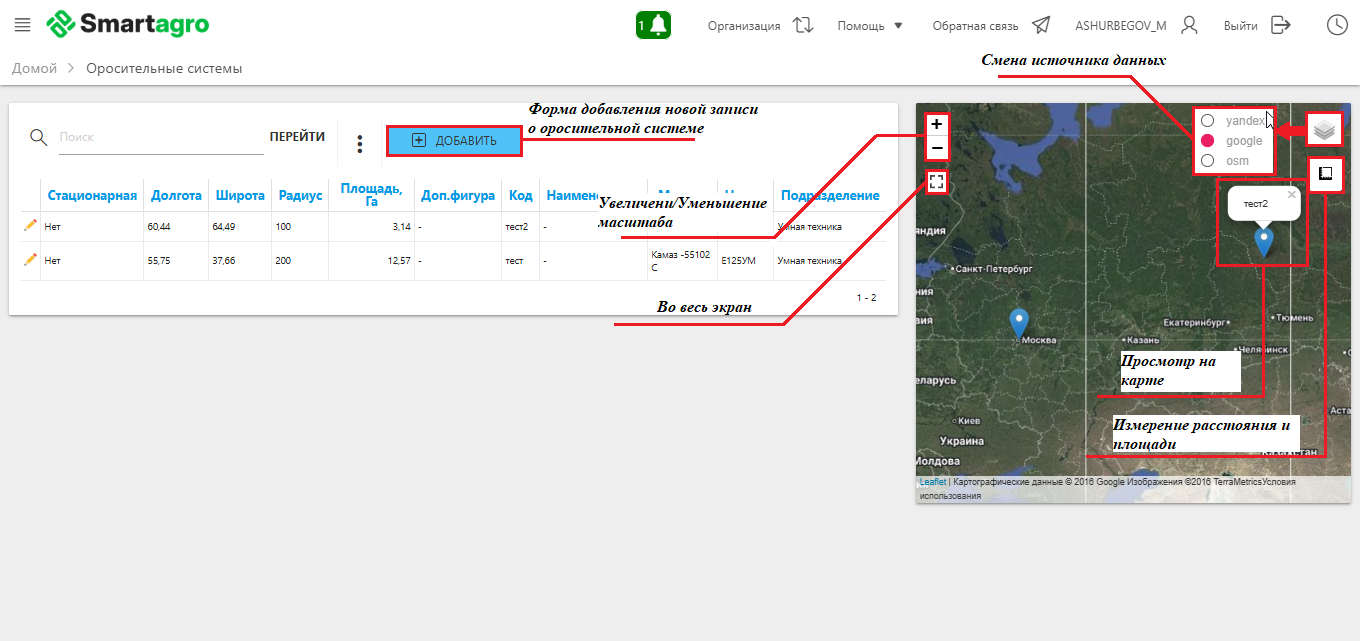Click the clock icon in top bar
The height and width of the screenshot is (641, 1360).
[x=1336, y=25]
